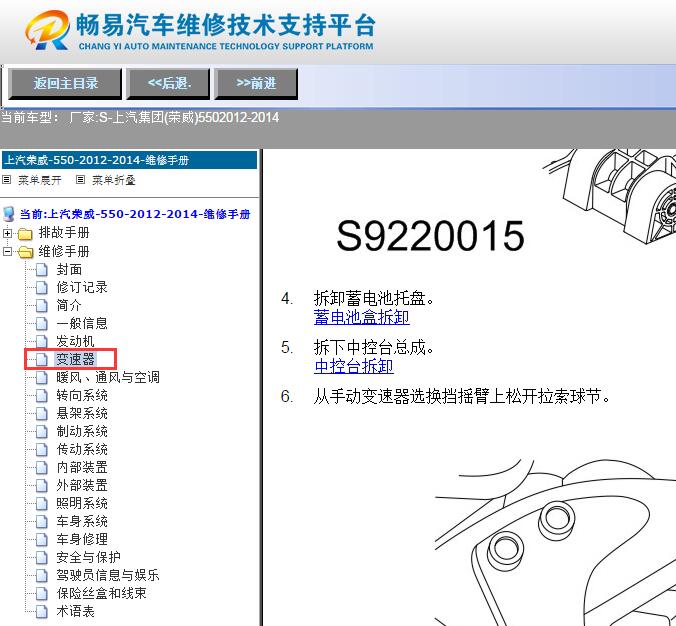Click the page icon next to 传动系统
676x626 pixels.
coord(41,450)
